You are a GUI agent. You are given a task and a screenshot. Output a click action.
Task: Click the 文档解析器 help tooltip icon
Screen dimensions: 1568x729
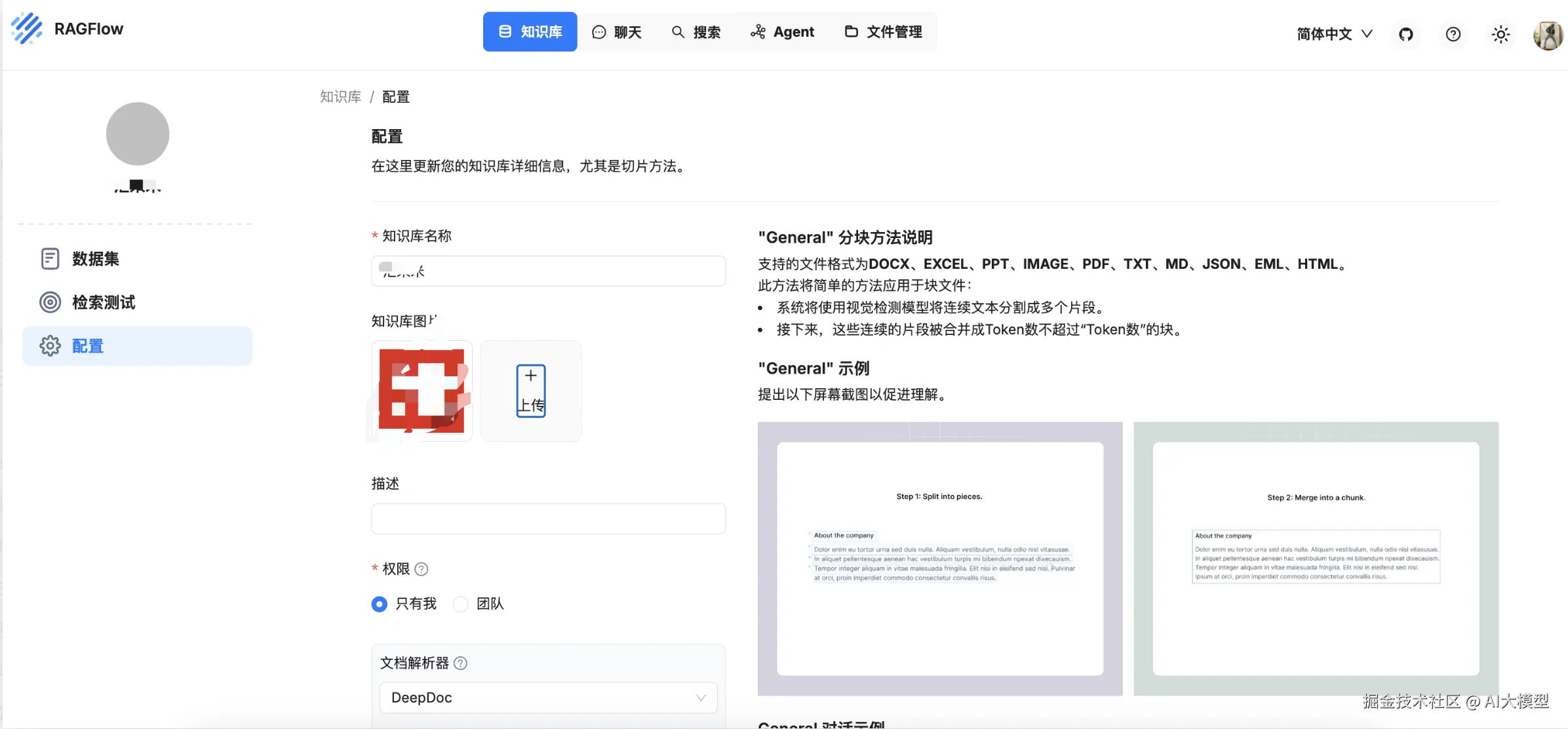pos(461,663)
